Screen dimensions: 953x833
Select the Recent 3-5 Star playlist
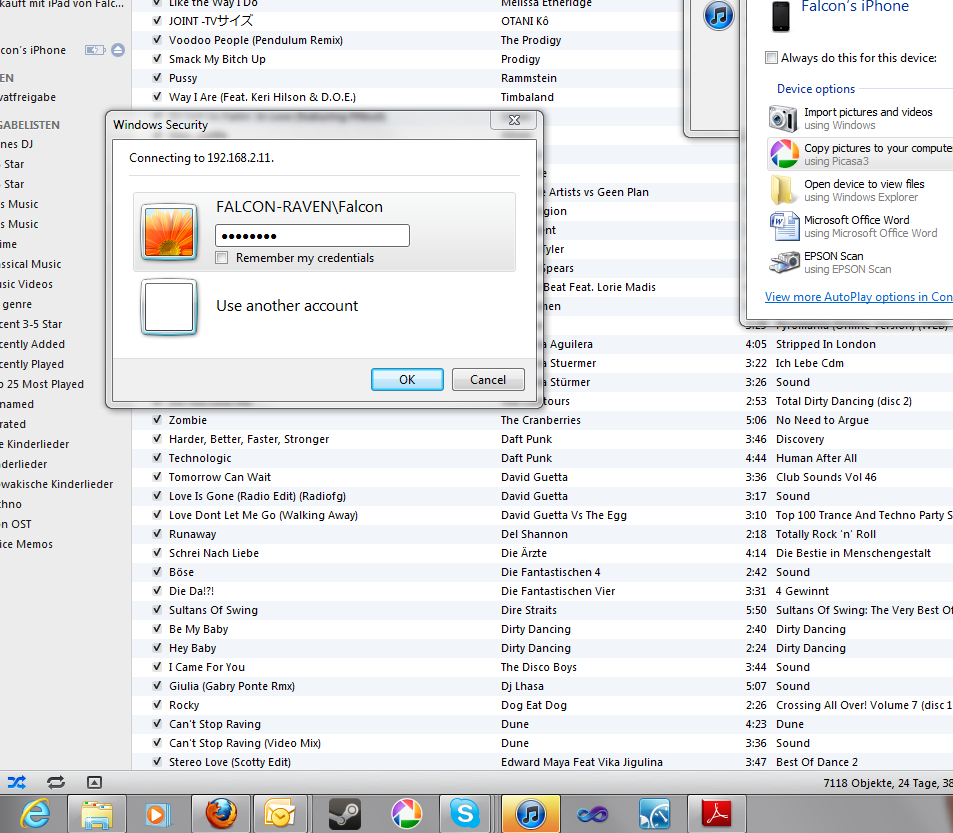[x=31, y=324]
